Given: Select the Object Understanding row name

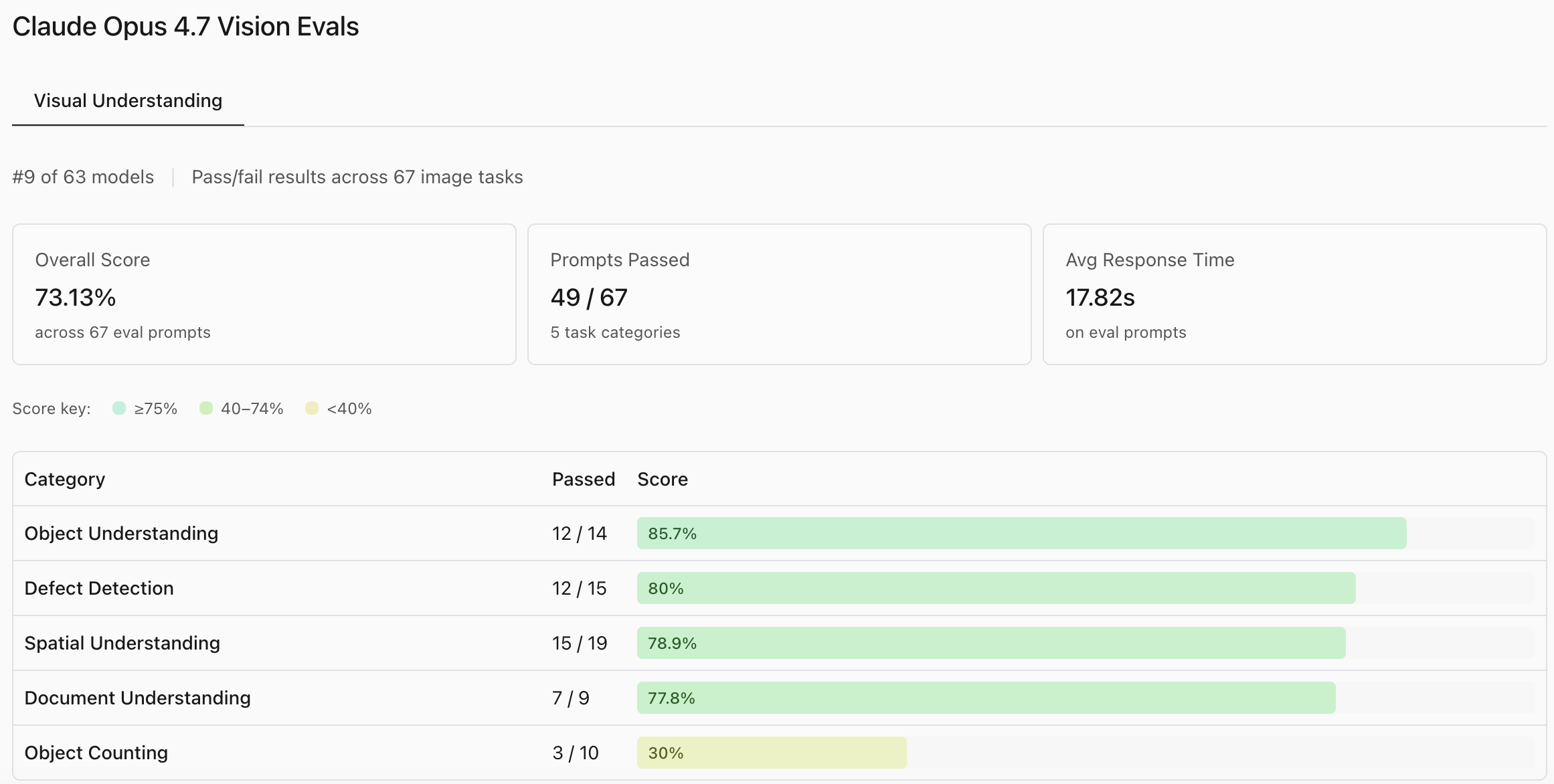Looking at the screenshot, I should click(x=121, y=533).
